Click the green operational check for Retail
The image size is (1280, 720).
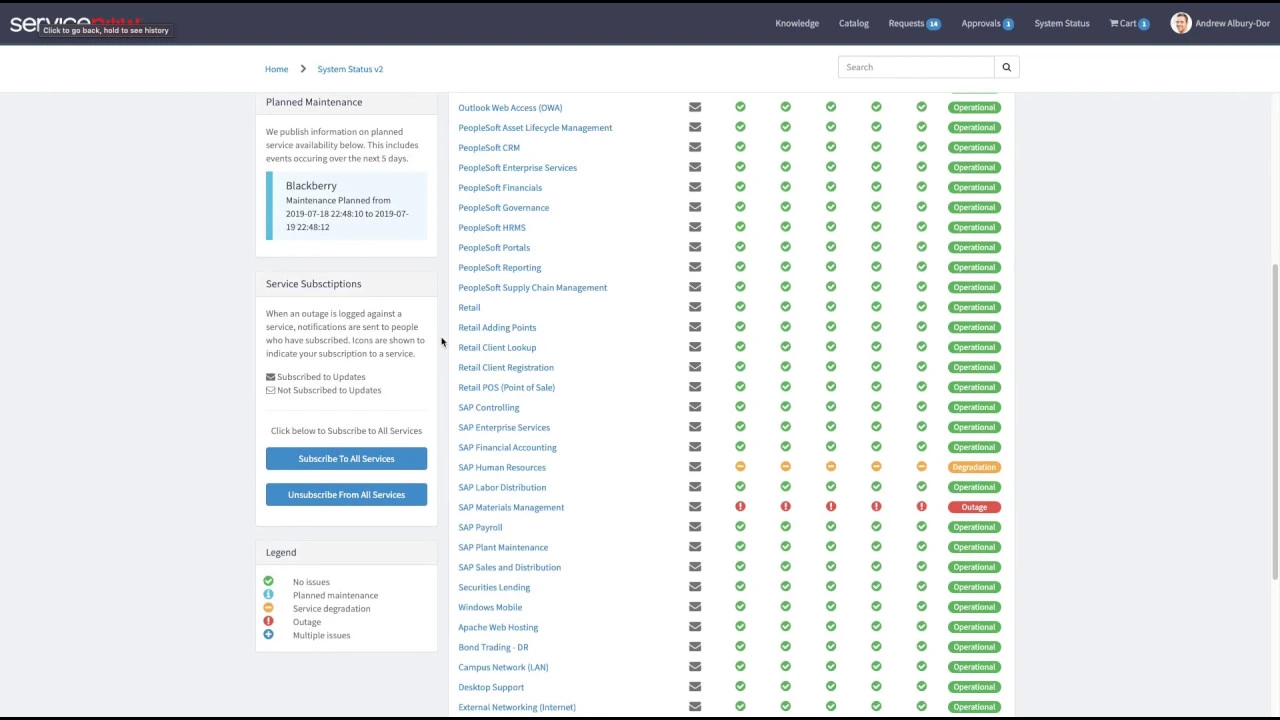coord(740,307)
